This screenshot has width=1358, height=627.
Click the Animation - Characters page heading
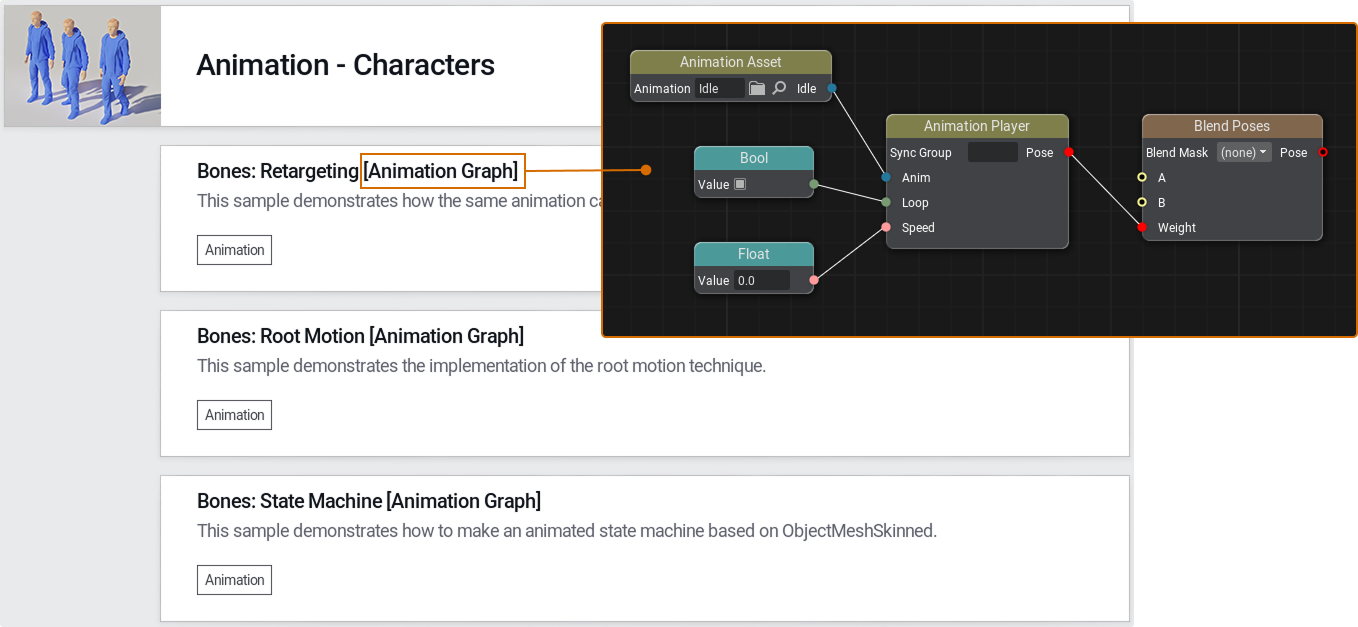point(346,65)
